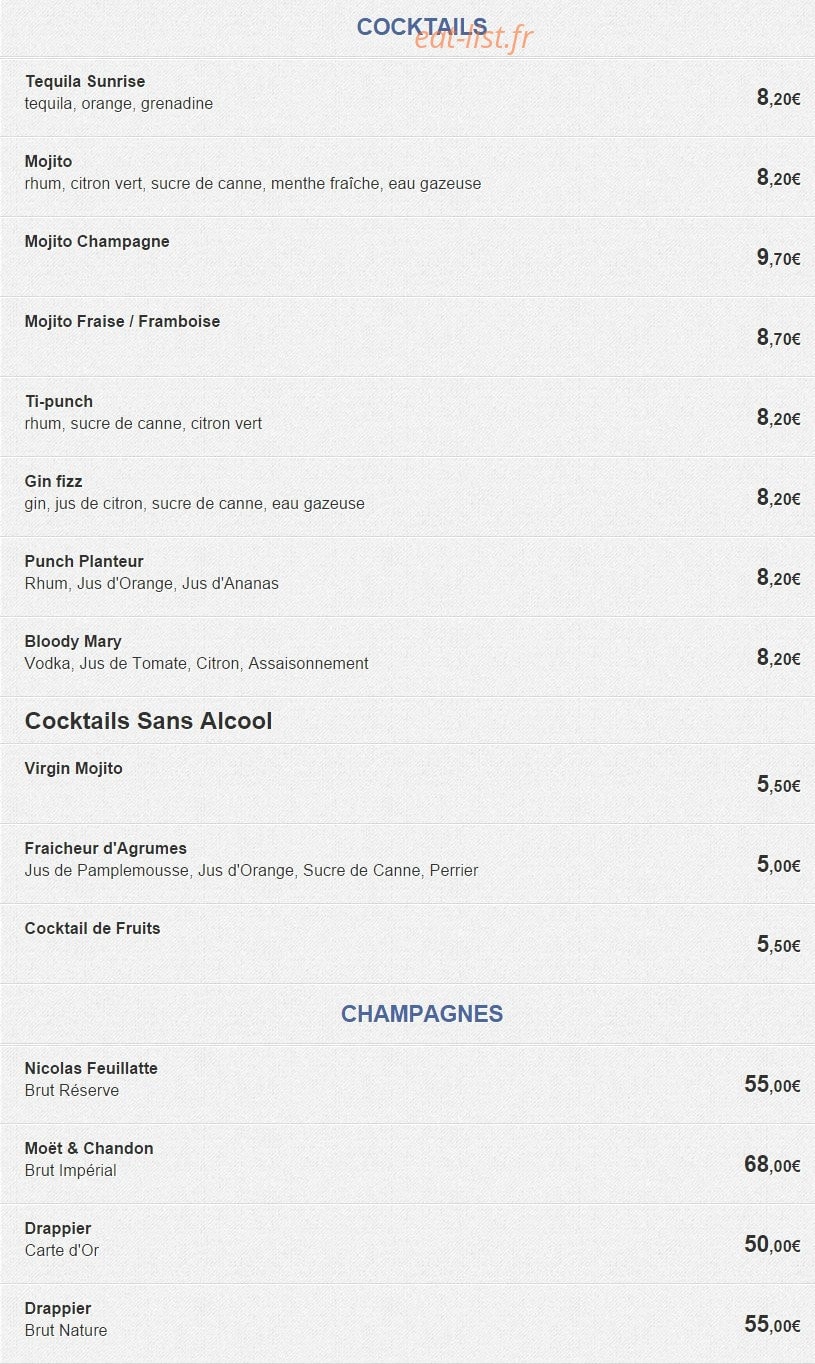Open the Mojito cocktail entry
815x1364 pixels.
click(x=407, y=177)
